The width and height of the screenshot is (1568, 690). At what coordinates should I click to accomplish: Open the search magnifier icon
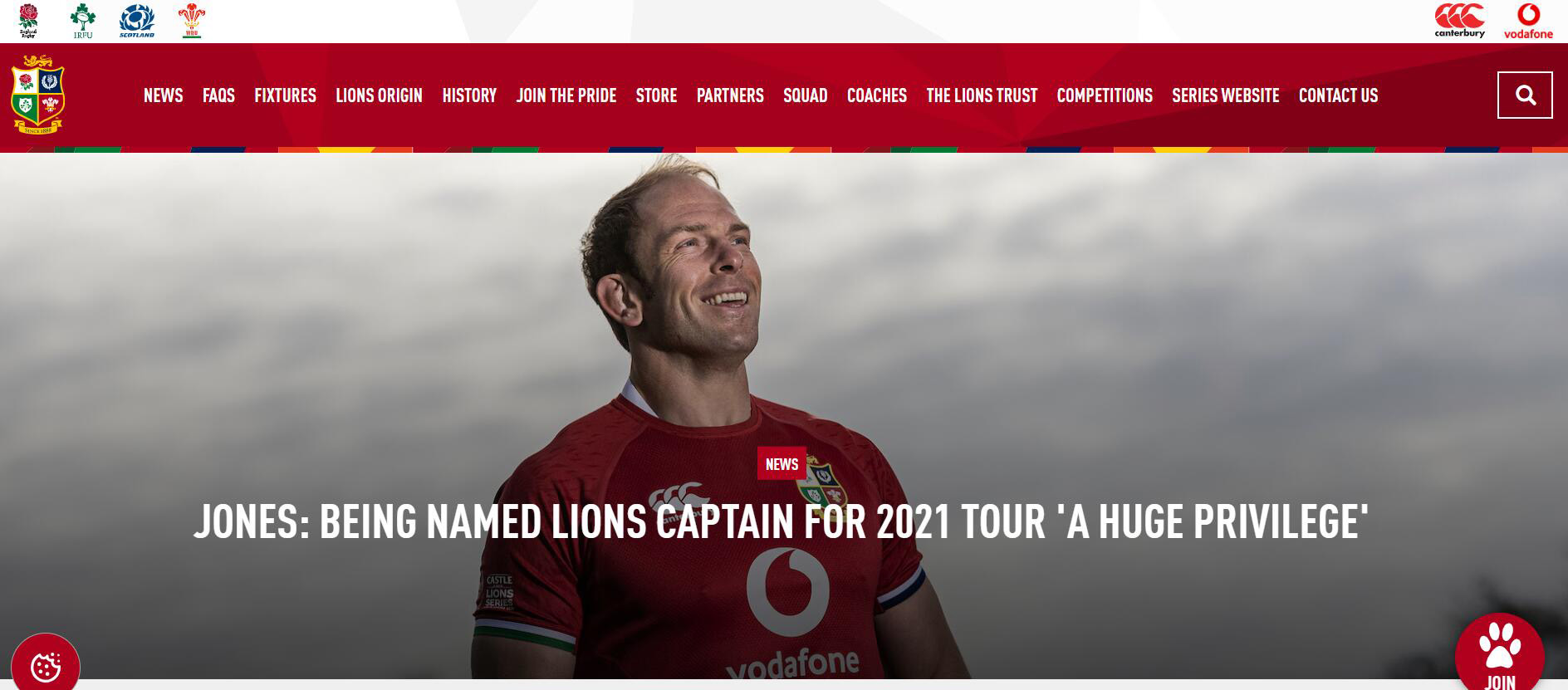click(x=1525, y=95)
